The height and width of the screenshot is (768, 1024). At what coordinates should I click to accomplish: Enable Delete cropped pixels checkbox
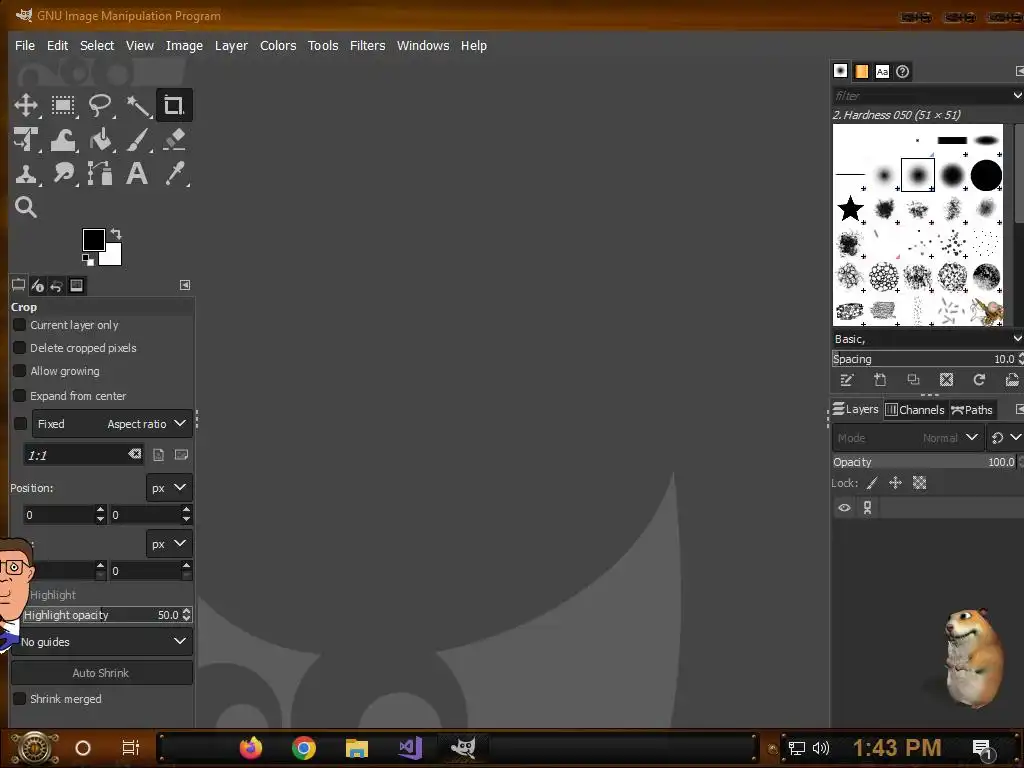pyautogui.click(x=20, y=347)
